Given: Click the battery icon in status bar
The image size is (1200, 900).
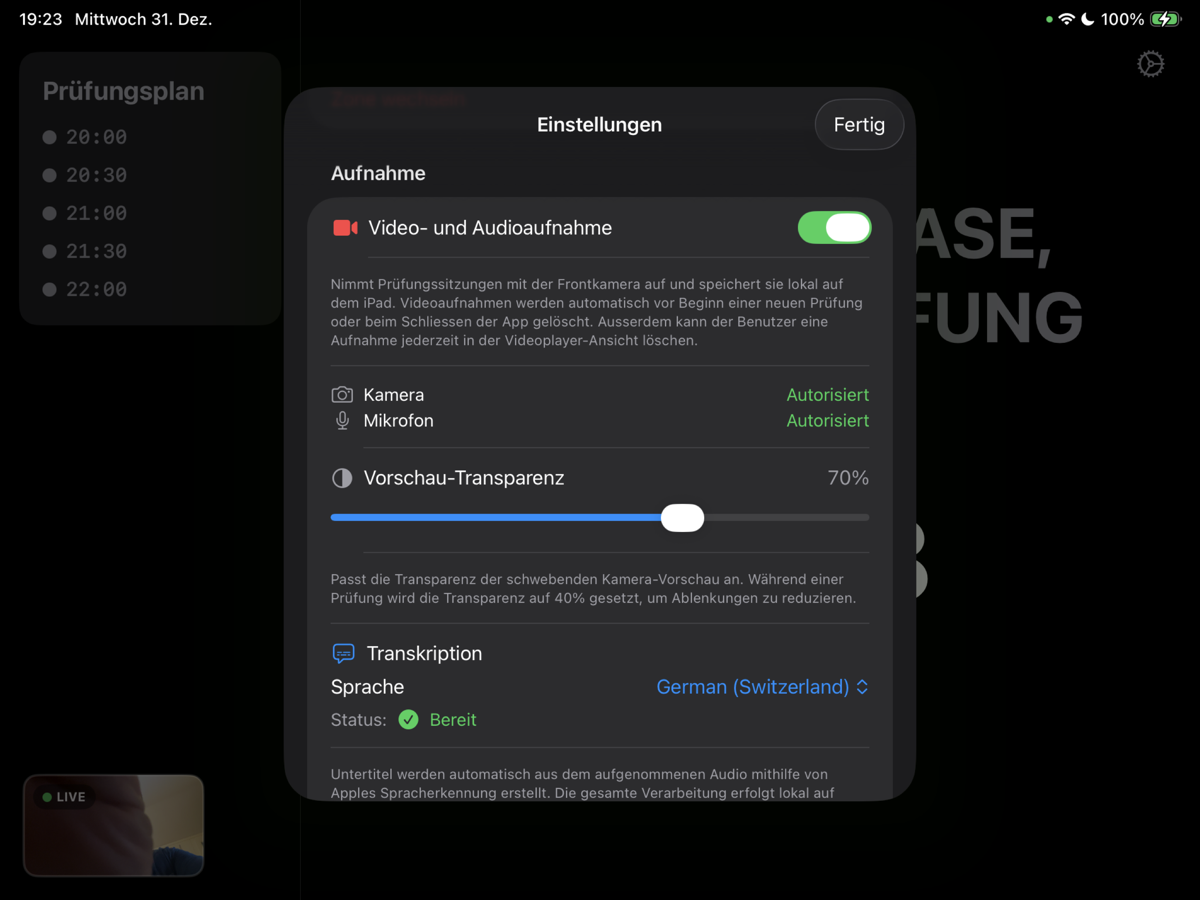Looking at the screenshot, I should 1165,19.
